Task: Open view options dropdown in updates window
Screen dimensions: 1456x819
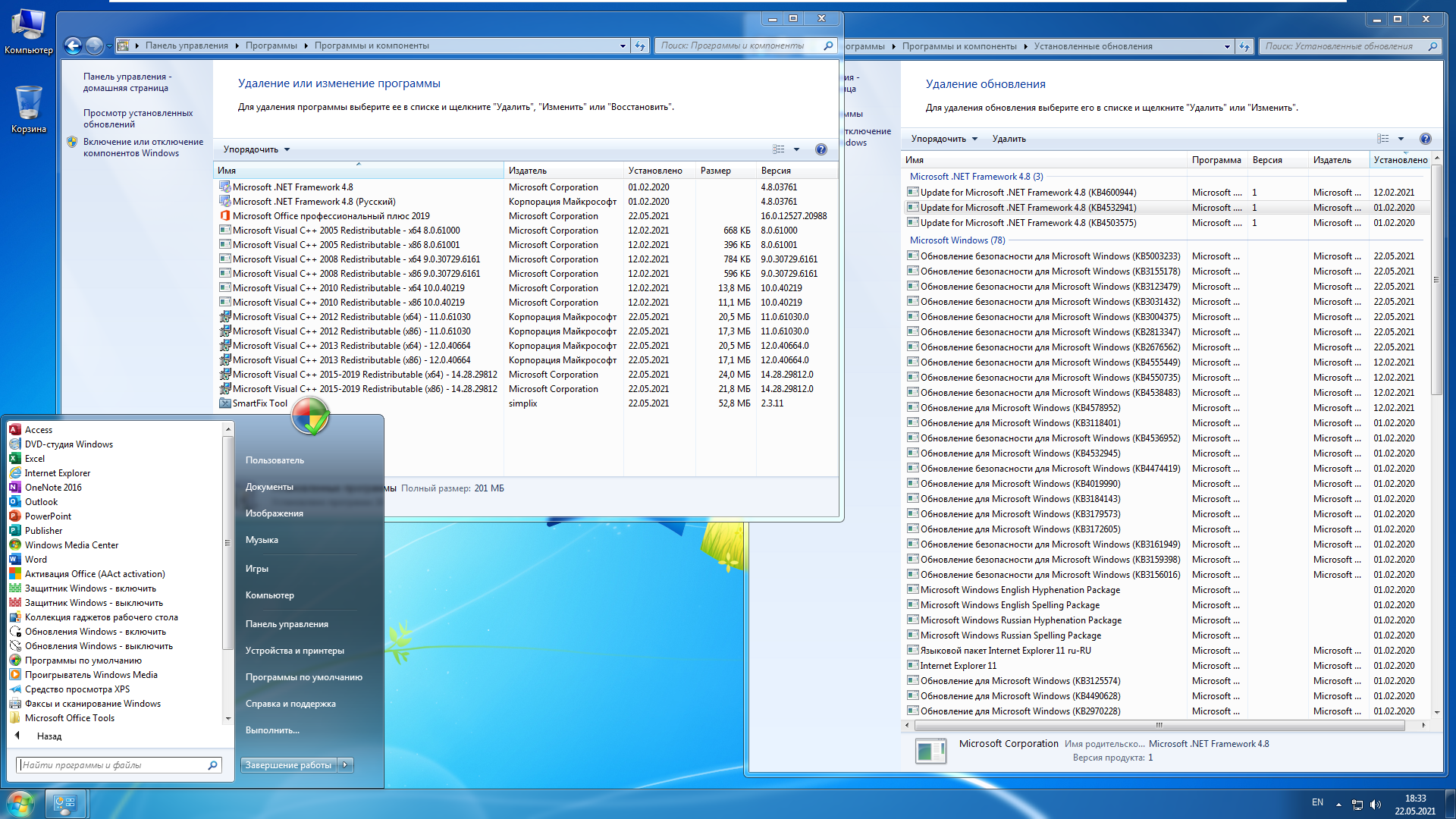Action: pos(1401,139)
